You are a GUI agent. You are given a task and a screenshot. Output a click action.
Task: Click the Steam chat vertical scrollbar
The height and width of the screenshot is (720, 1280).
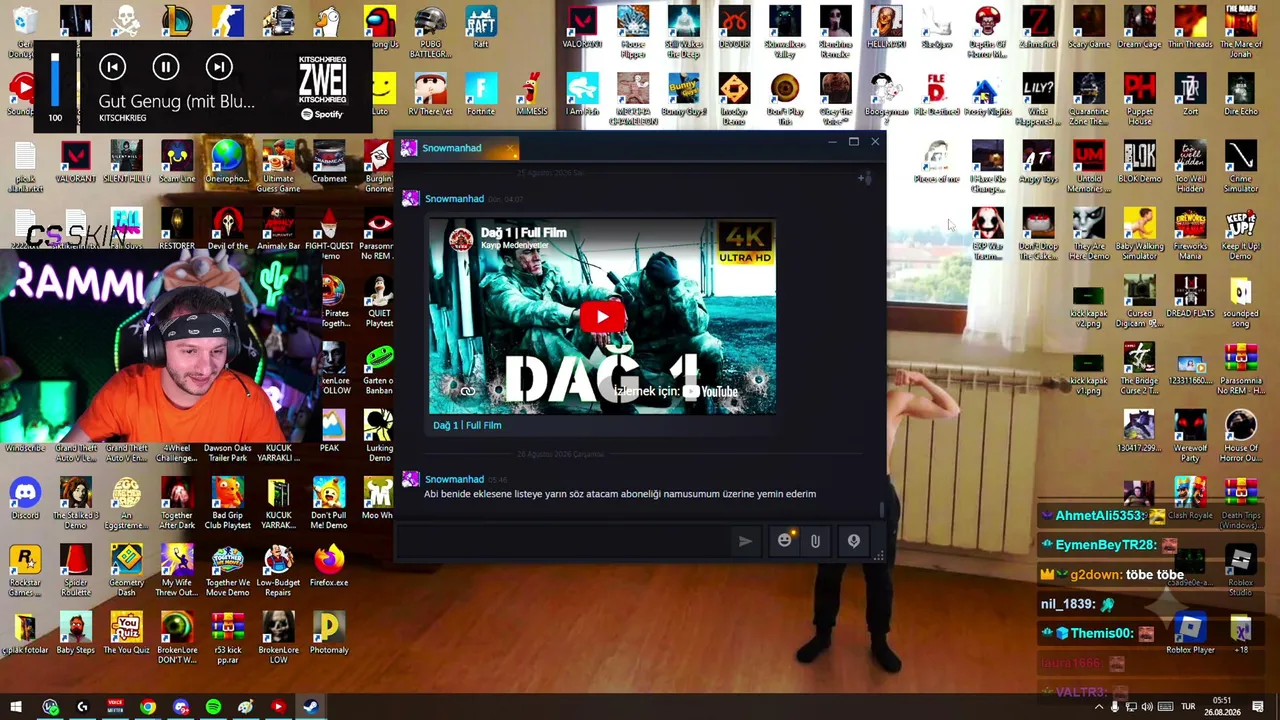click(x=881, y=511)
